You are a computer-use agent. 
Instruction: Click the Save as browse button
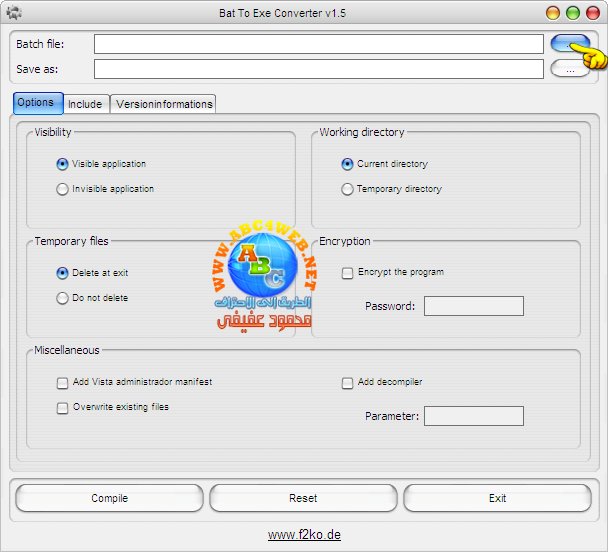click(569, 69)
